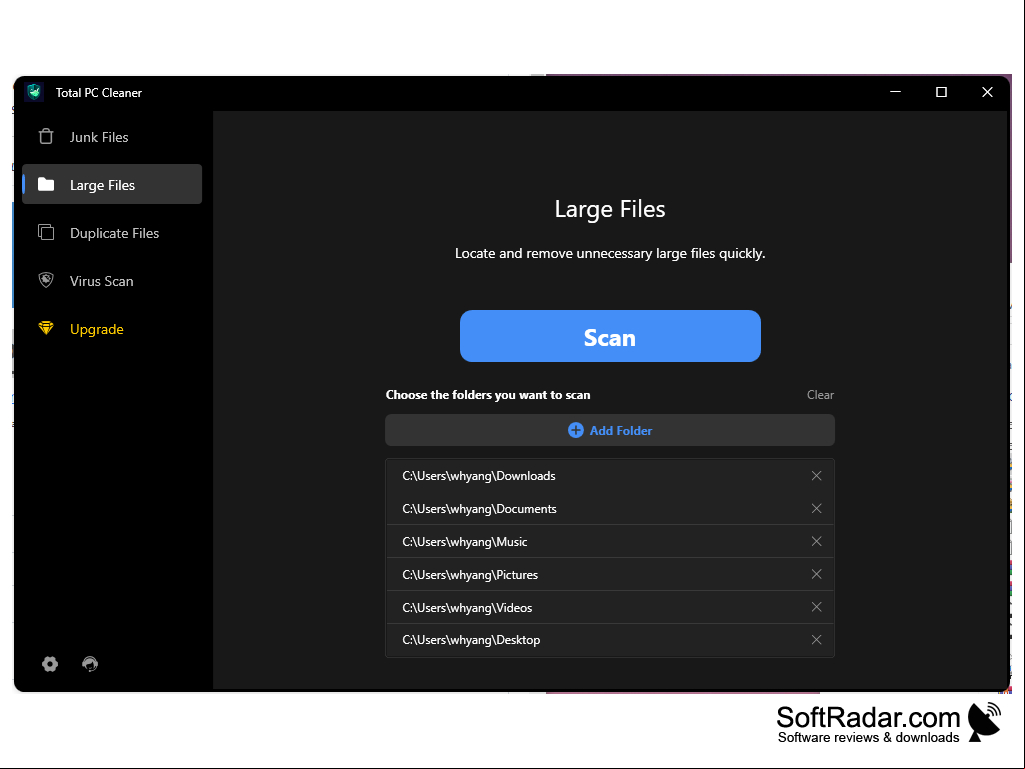
Task: Remove the Videos folder from the list
Action: tap(816, 607)
